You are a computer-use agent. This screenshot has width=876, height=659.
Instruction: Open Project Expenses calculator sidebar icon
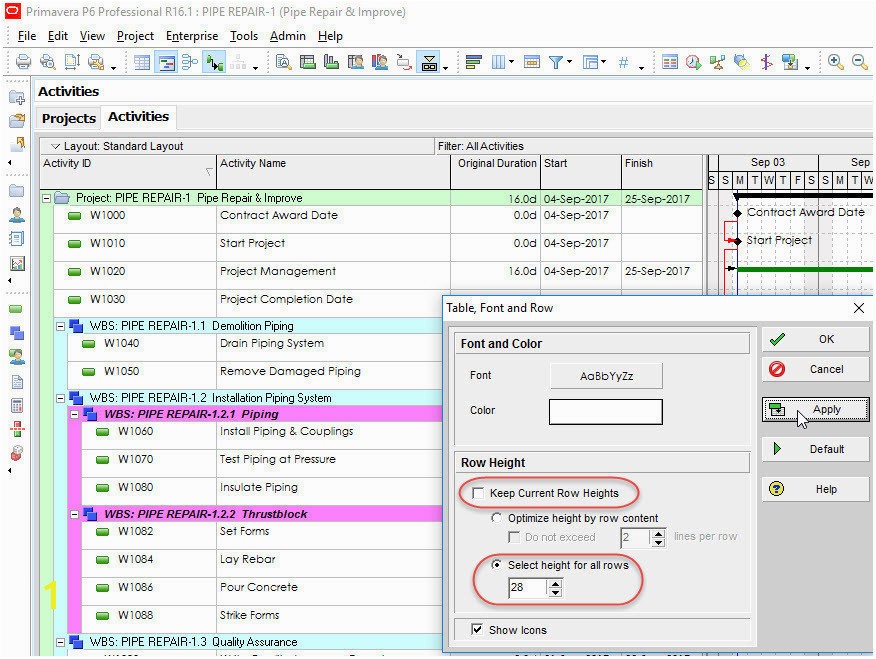[17, 406]
